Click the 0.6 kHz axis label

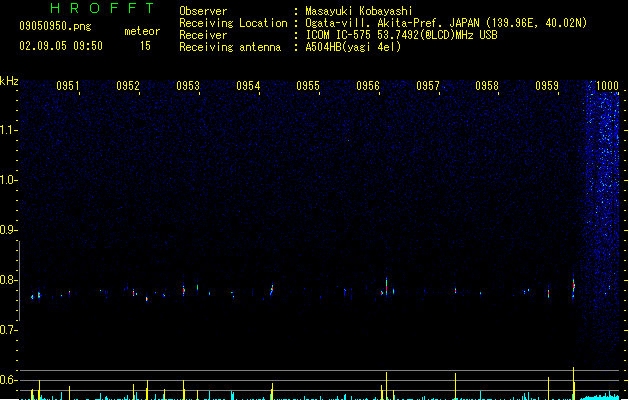(8, 380)
